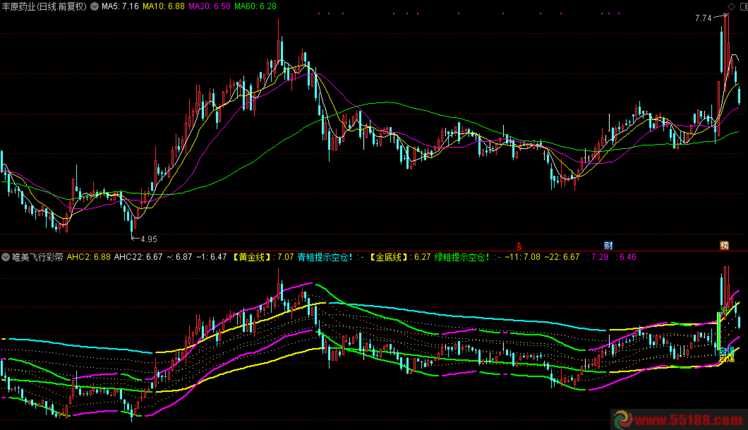The image size is (748, 430).
Task: Click the blue 财 marker on the timeline
Action: click(608, 246)
